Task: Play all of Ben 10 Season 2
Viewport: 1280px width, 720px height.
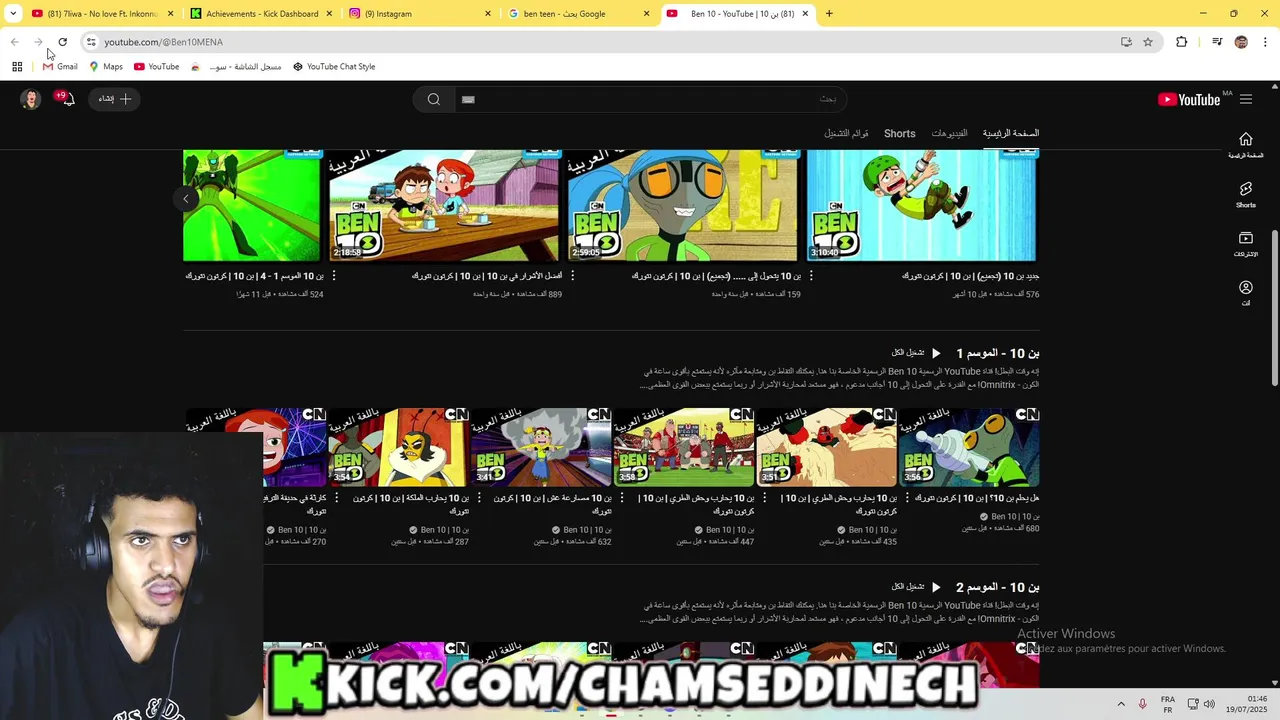Action: pyautogui.click(x=917, y=587)
